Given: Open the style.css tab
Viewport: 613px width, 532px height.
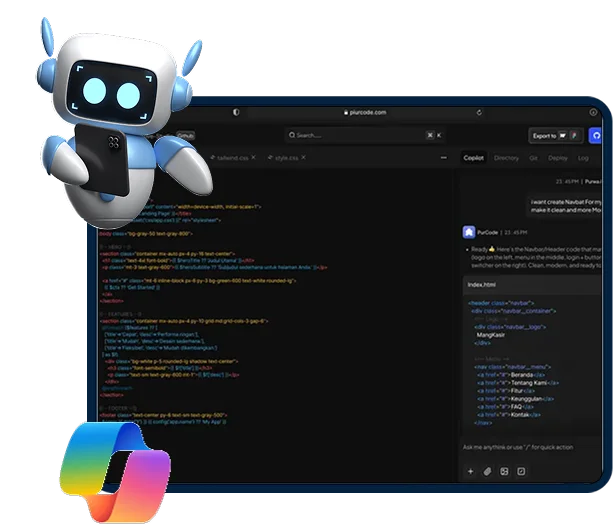Looking at the screenshot, I should pos(283,158).
